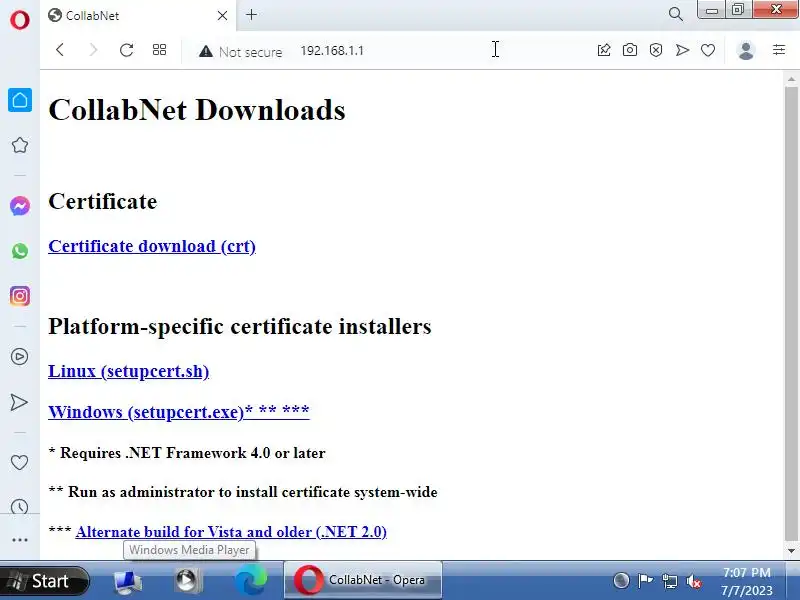Launch Windows Media Player from taskbar
This screenshot has width=800, height=600.
[x=187, y=581]
